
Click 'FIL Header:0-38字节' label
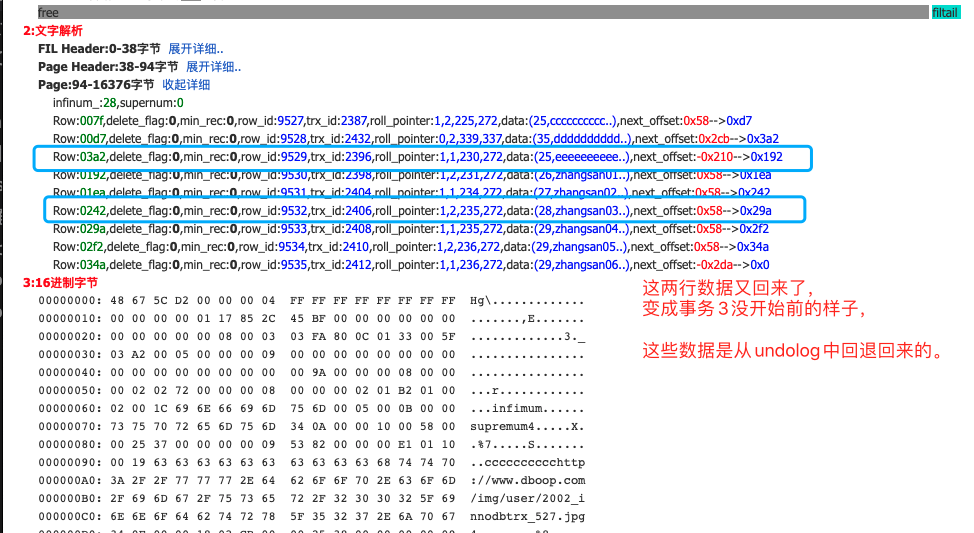(x=99, y=48)
